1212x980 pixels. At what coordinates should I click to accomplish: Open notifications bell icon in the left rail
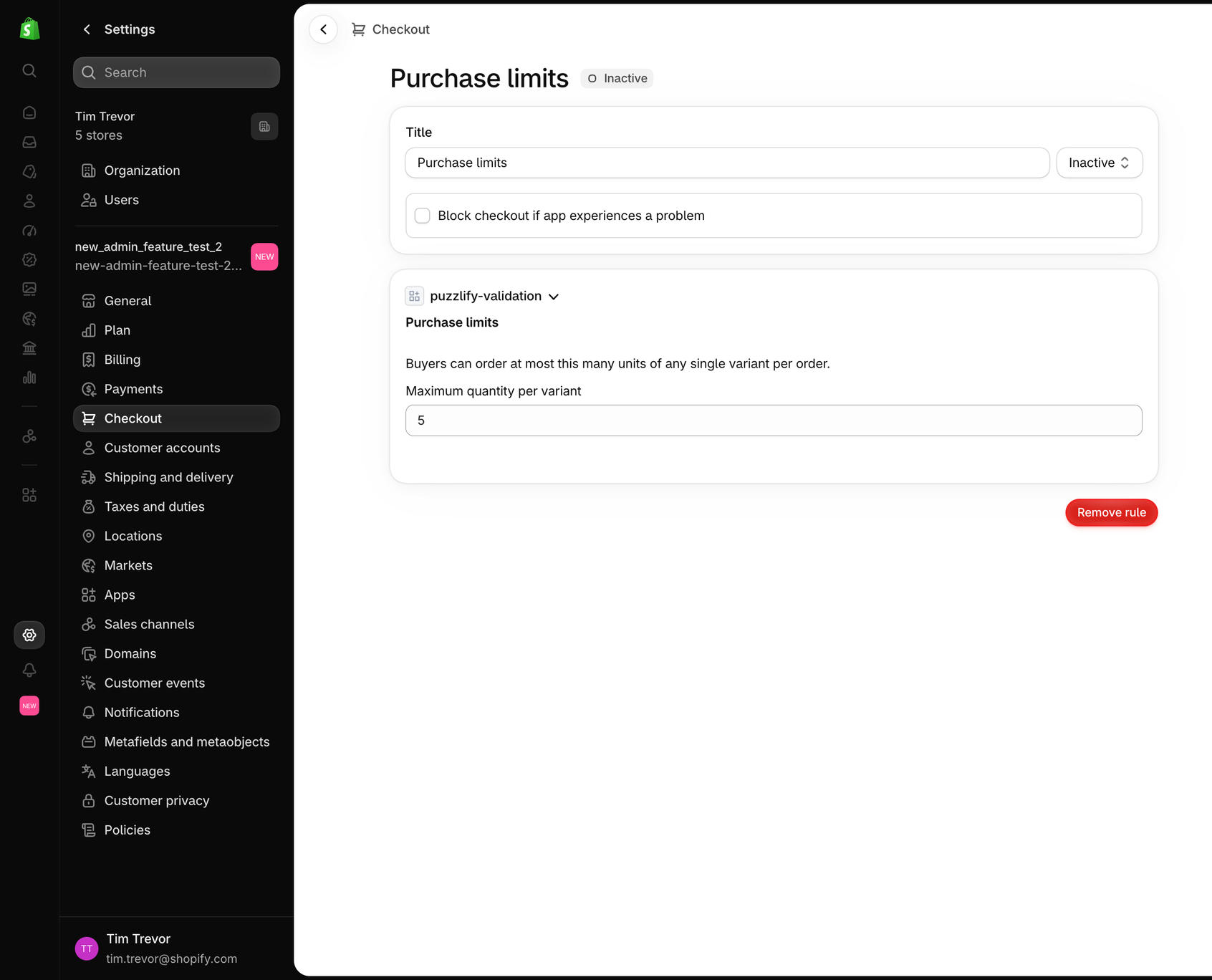pyautogui.click(x=29, y=670)
